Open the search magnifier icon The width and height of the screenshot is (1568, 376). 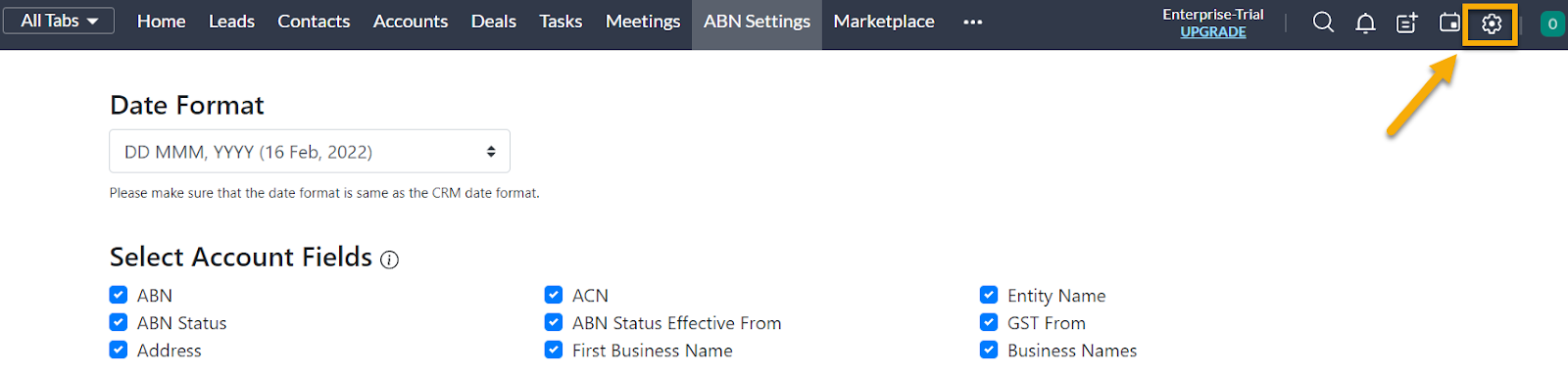point(1323,23)
